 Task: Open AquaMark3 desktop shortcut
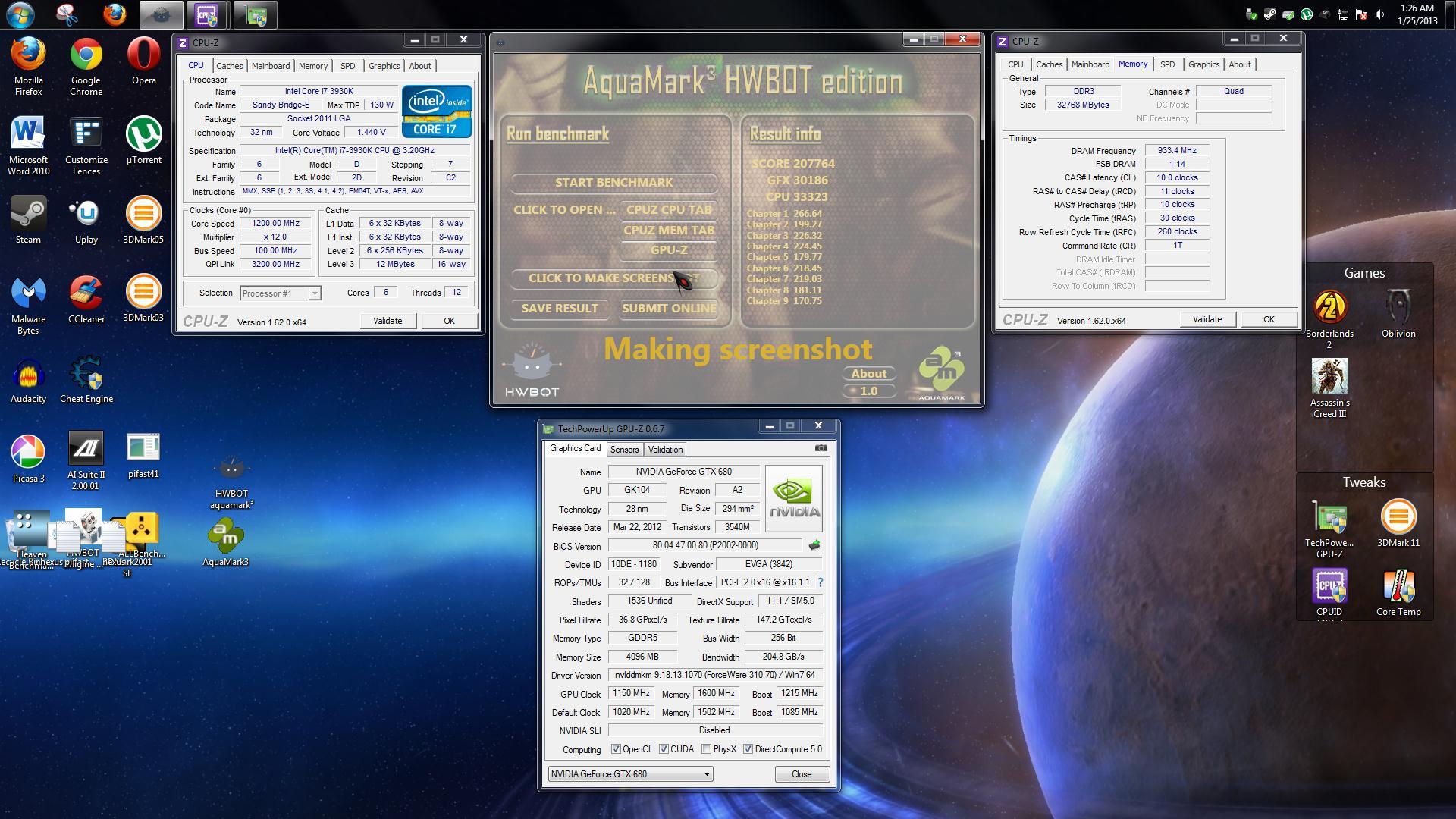226,543
